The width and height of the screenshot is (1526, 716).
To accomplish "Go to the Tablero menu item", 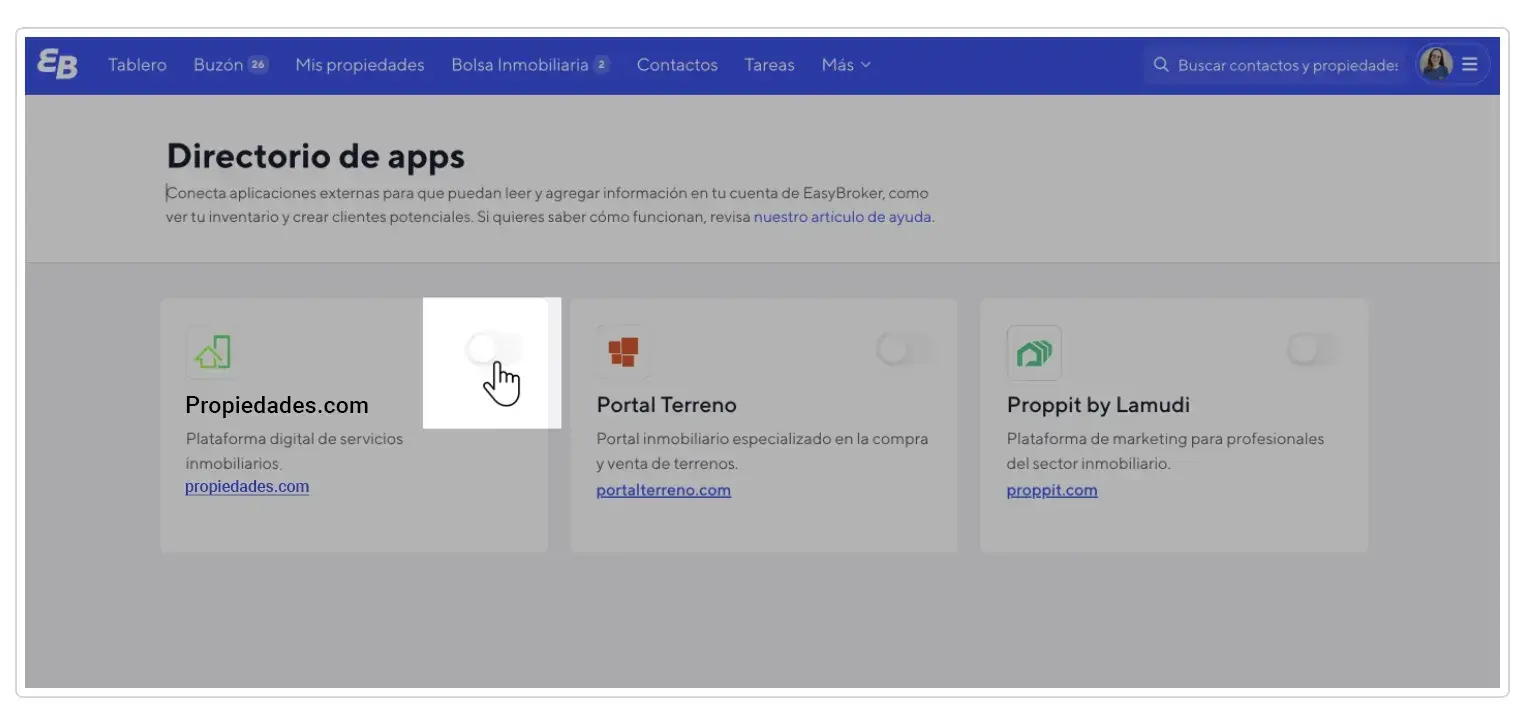I will 137,64.
